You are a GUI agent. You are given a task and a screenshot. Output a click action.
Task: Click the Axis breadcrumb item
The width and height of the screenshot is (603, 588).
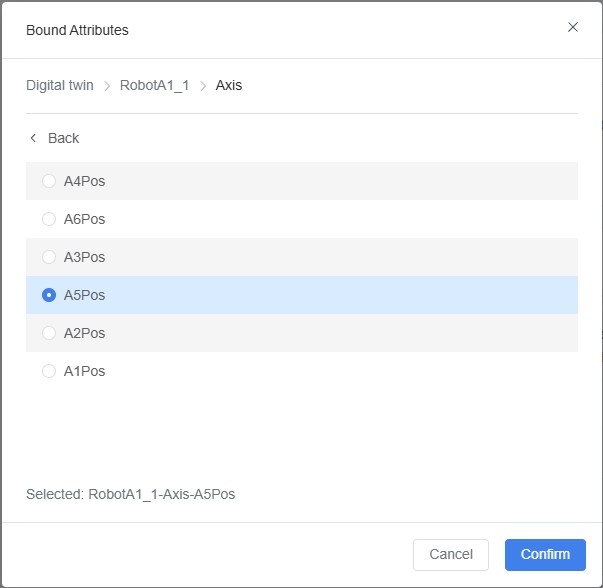(229, 85)
